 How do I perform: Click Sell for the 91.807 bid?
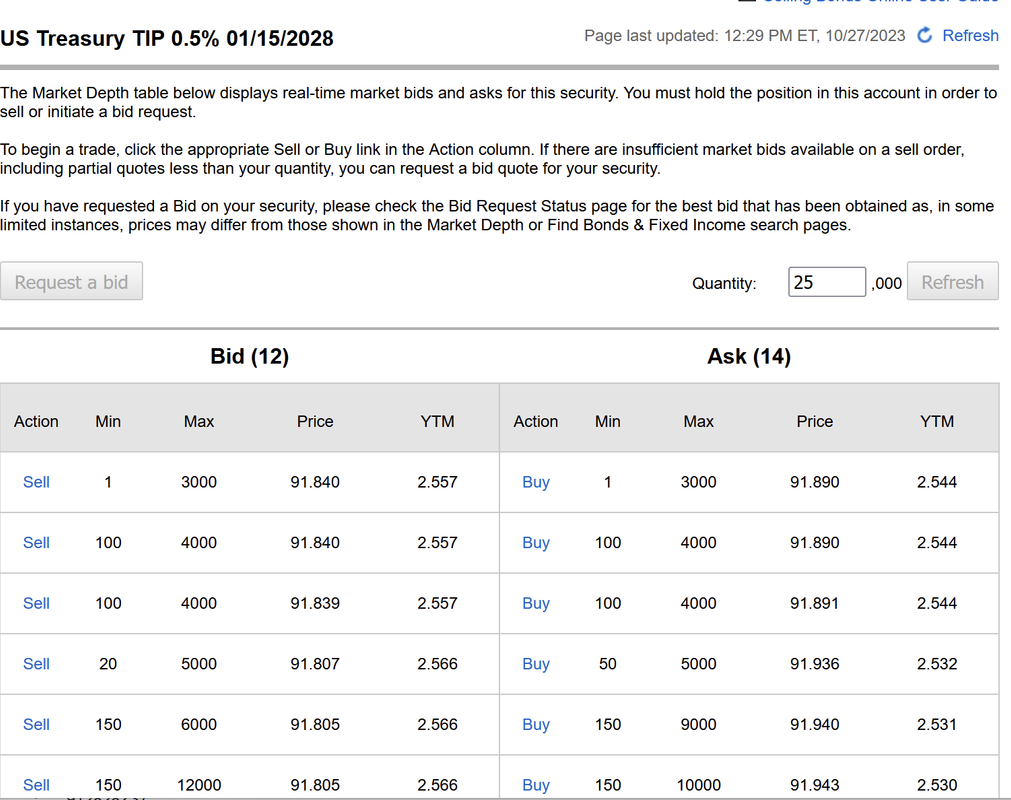pos(36,664)
